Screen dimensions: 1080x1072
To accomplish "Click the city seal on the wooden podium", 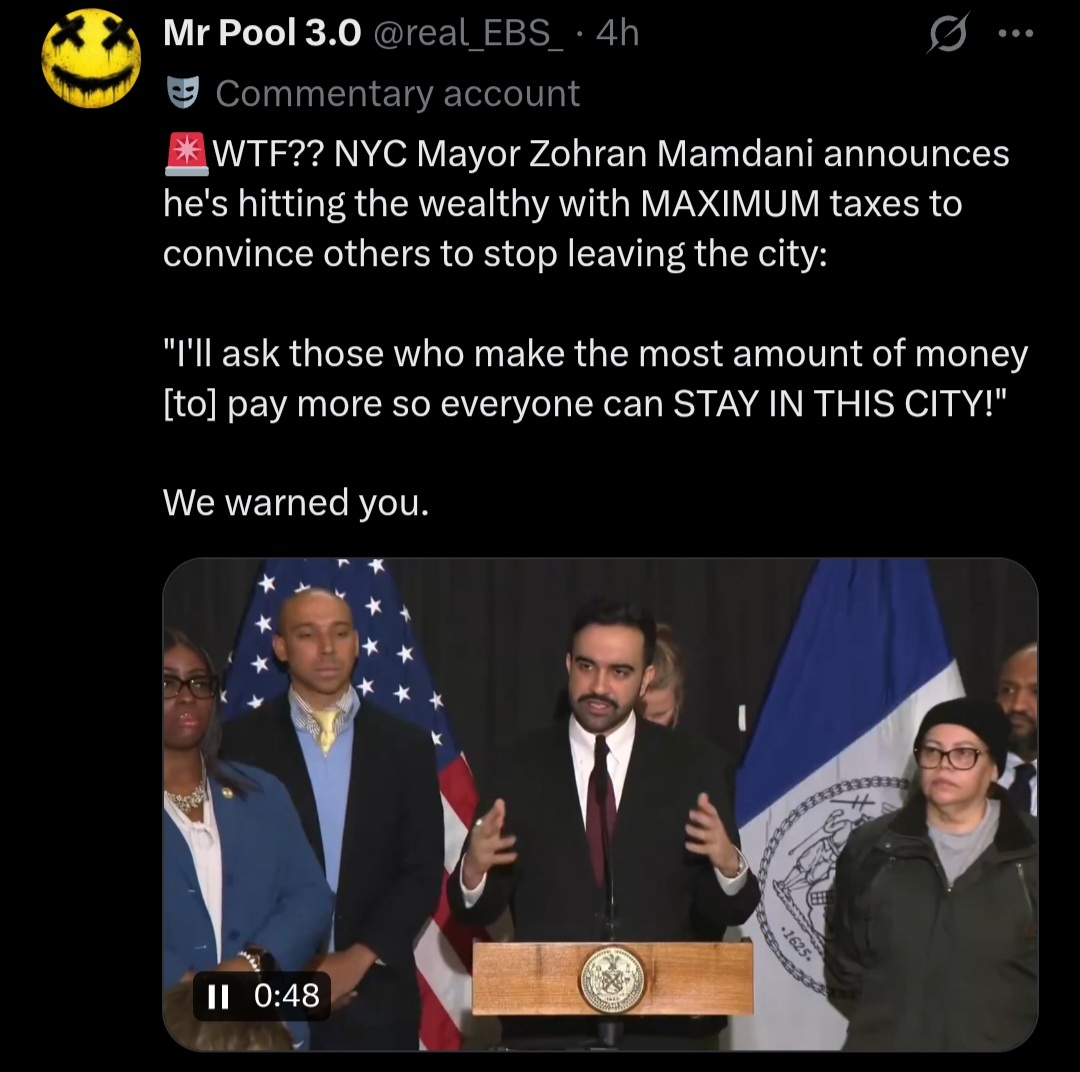I will coord(612,979).
